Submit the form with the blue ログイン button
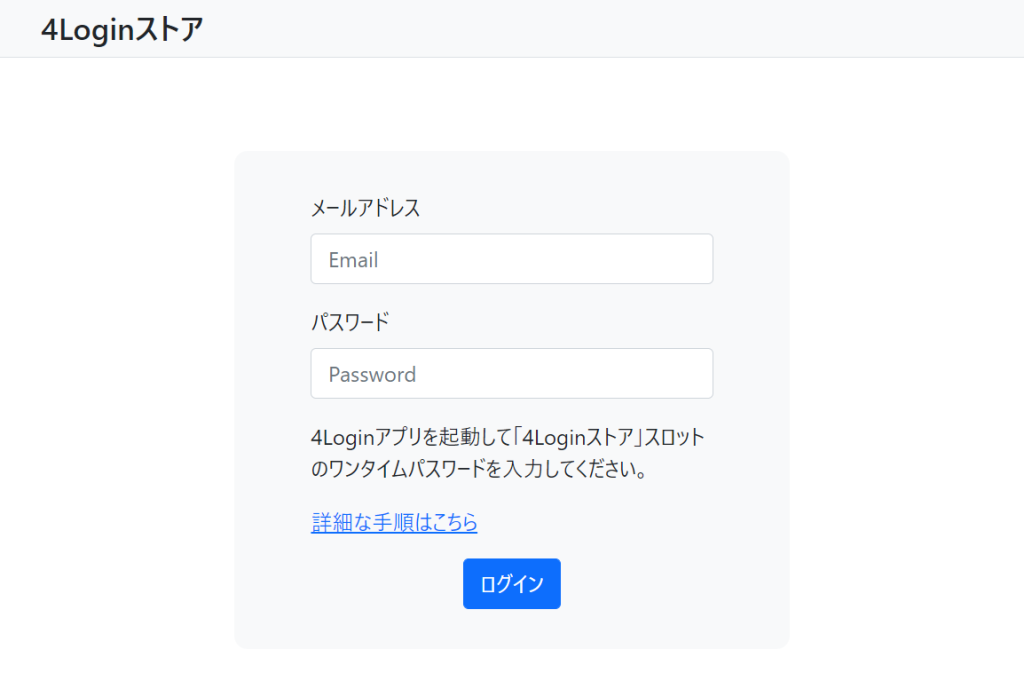1024x689 pixels. [x=511, y=583]
